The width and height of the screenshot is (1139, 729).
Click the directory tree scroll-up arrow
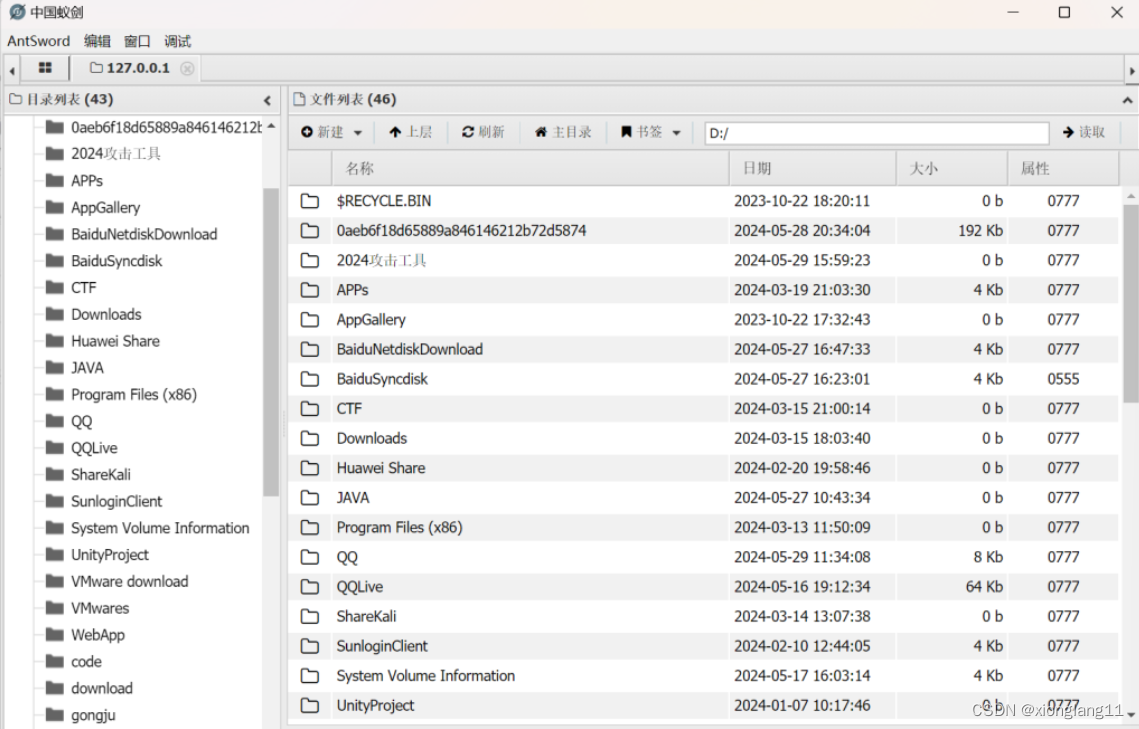pyautogui.click(x=271, y=126)
